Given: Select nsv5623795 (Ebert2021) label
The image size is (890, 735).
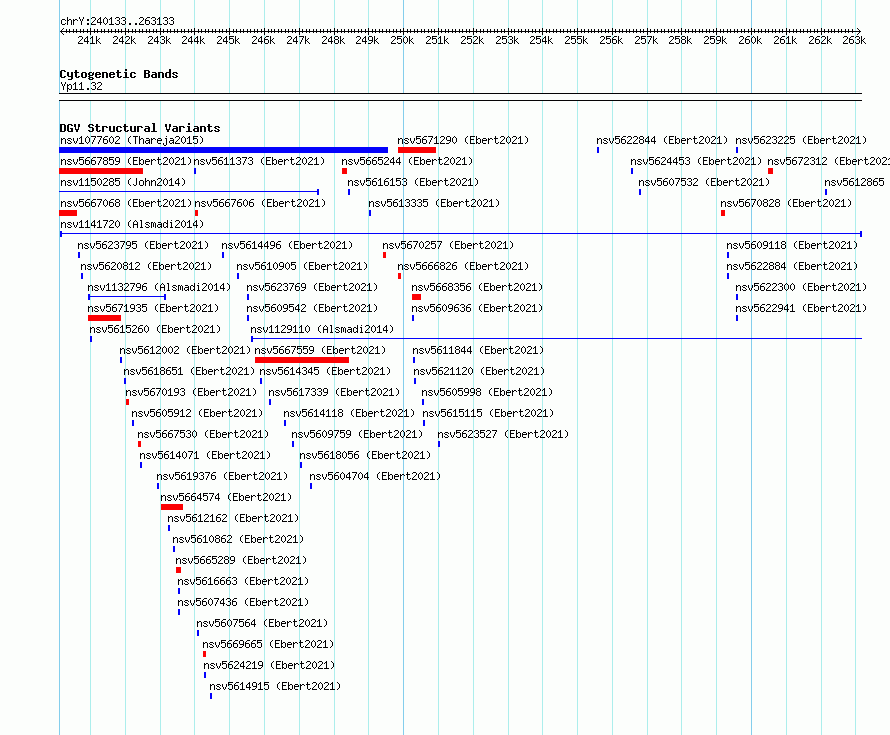Looking at the screenshot, I should [x=143, y=245].
